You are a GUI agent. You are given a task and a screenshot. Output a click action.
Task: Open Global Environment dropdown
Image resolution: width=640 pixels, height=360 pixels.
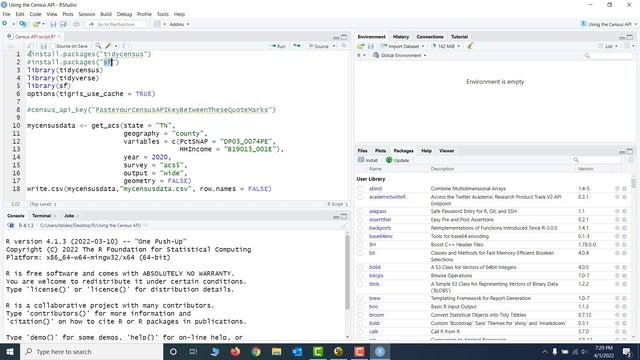400,55
